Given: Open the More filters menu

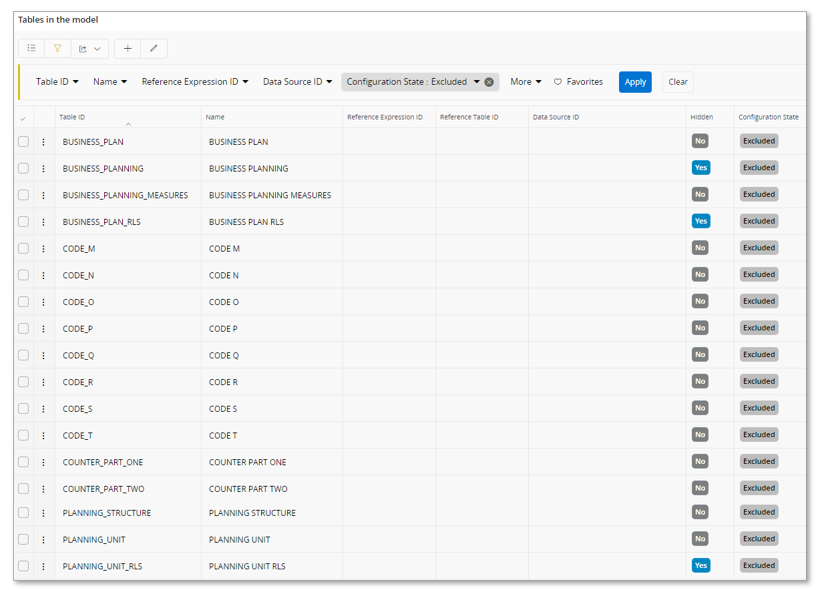Looking at the screenshot, I should tap(525, 82).
